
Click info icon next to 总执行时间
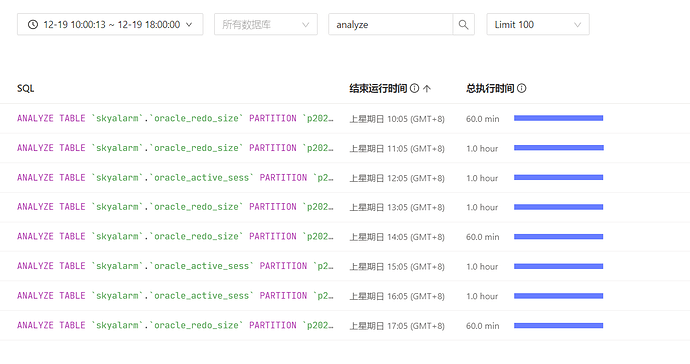[521, 88]
